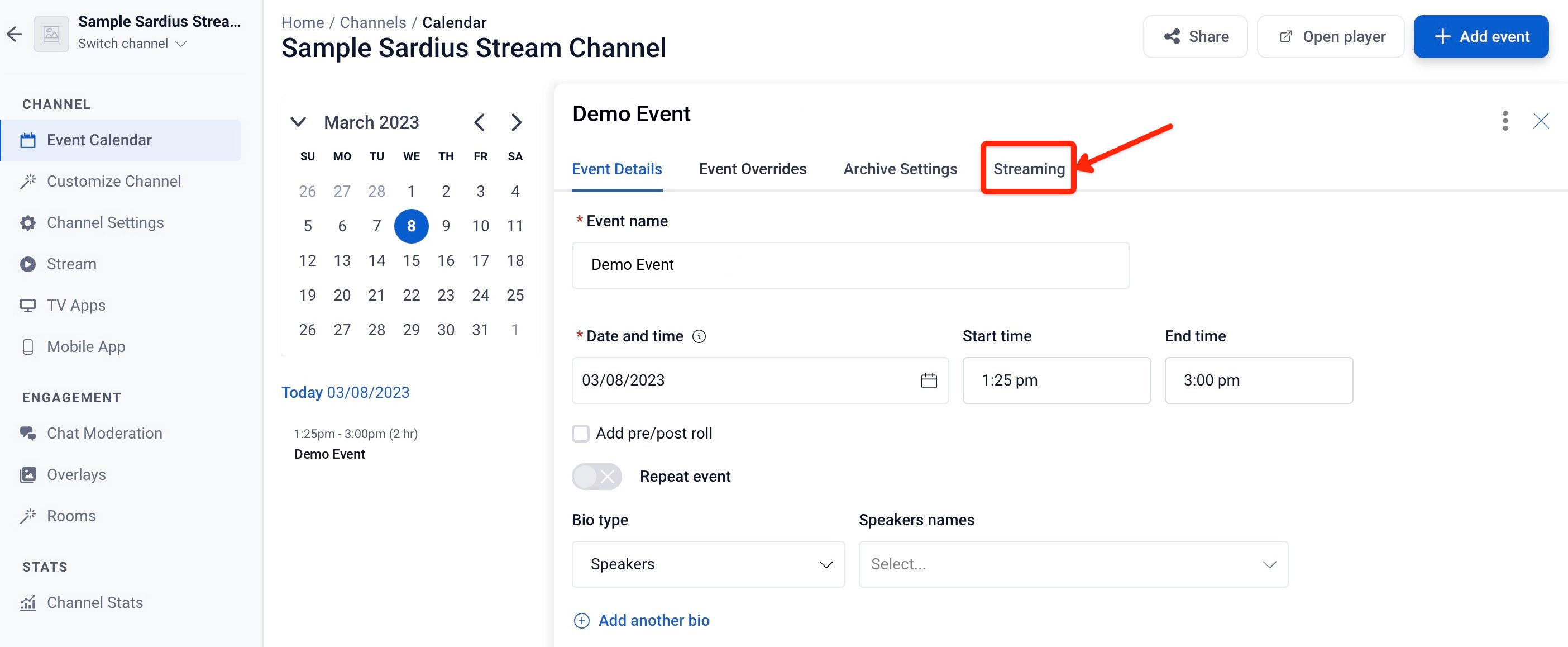Open the Switch channel dropdown
The width and height of the screenshot is (1568, 647).
point(132,44)
